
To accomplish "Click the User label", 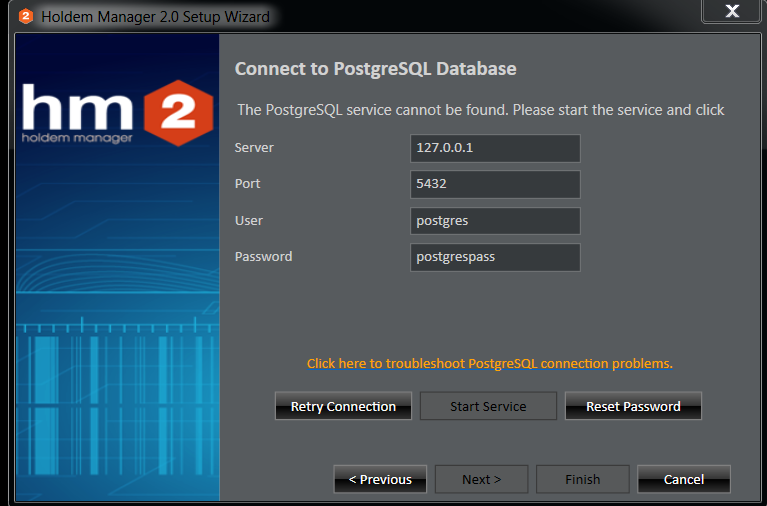I will 248,221.
